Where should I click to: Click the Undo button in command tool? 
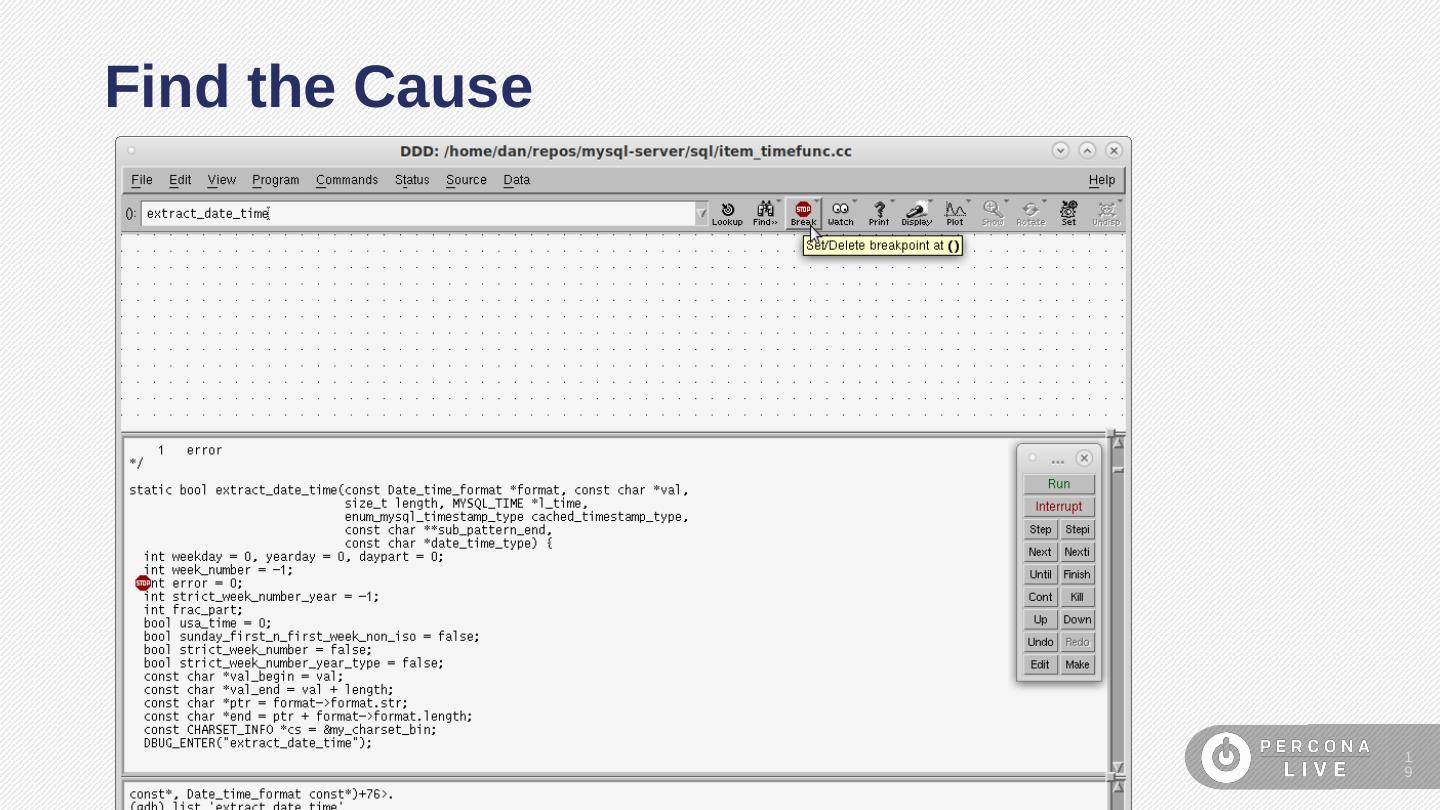(1040, 642)
